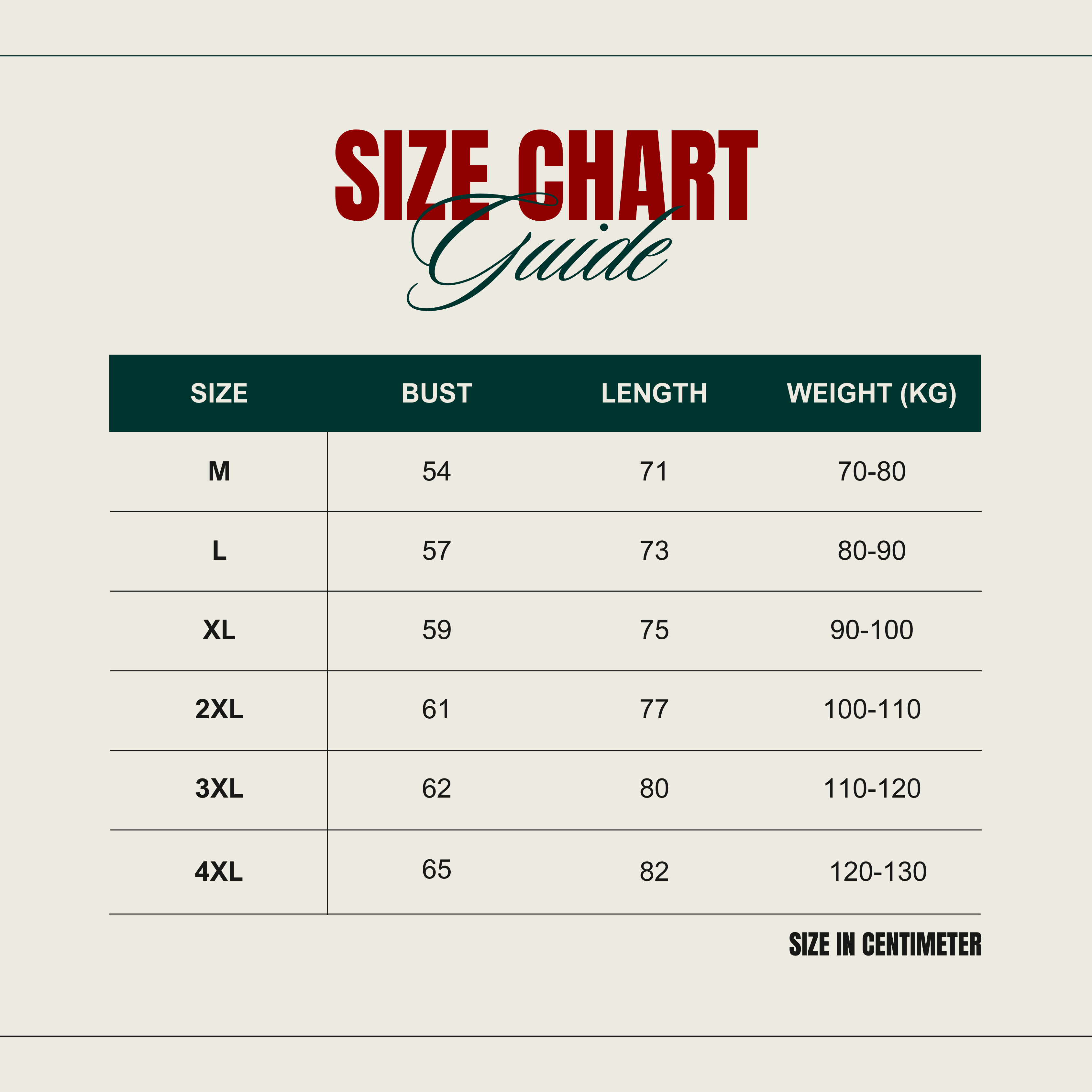Click bust value 61 for 2XL
Viewport: 1092px width, 1092px height.
point(436,709)
